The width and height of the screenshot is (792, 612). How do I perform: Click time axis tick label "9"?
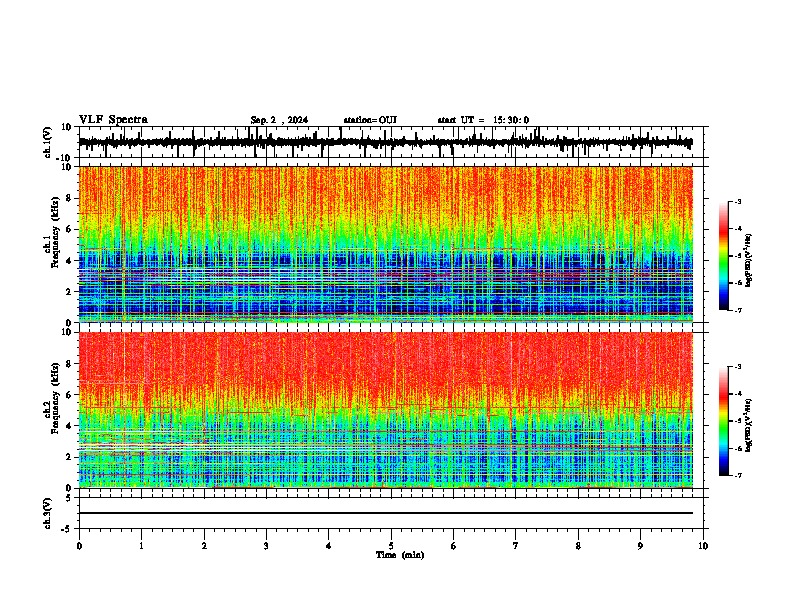(x=640, y=546)
